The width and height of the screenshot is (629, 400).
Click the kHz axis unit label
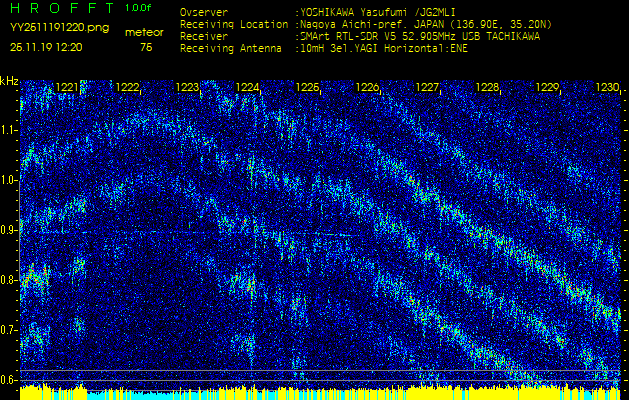(x=9, y=80)
